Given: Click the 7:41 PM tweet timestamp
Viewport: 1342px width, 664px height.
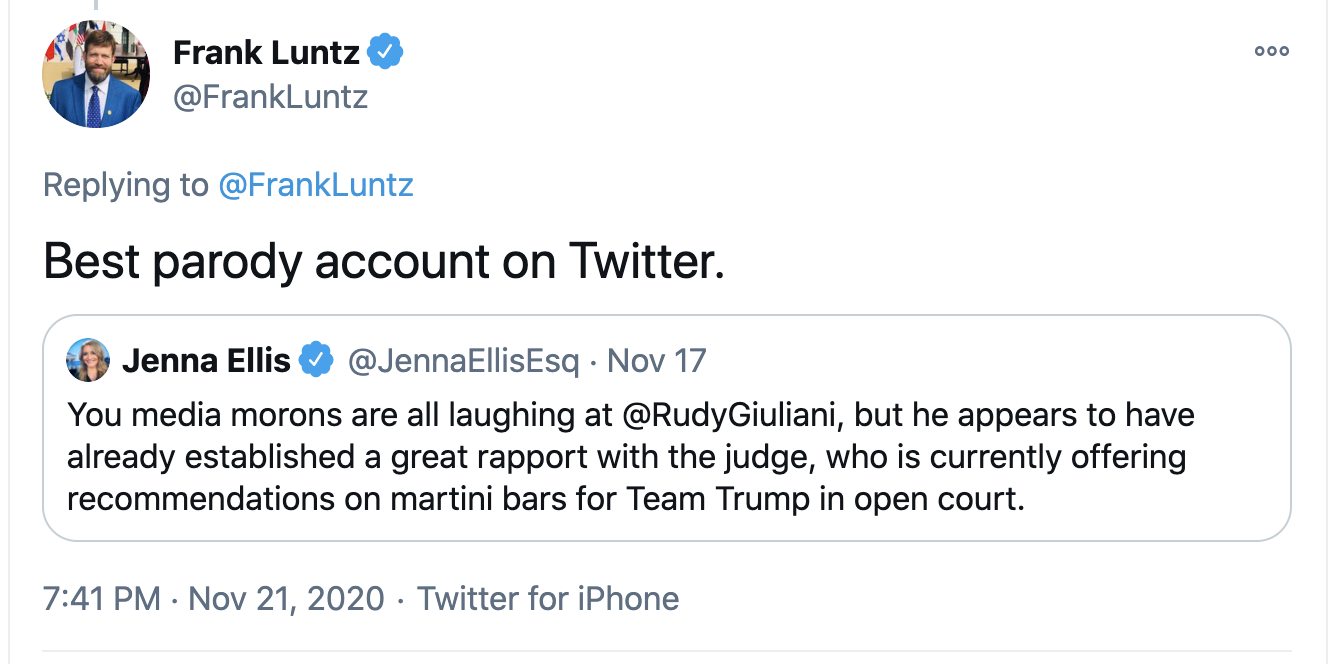Looking at the screenshot, I should [x=101, y=599].
